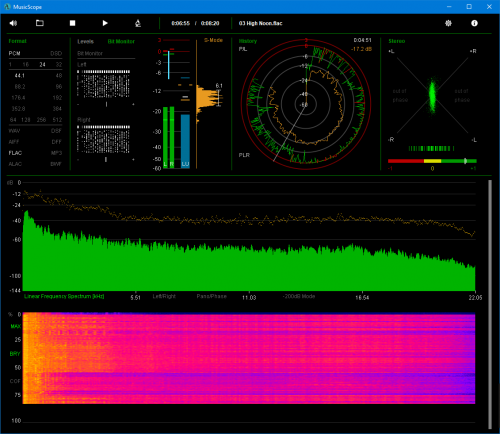Open settings via the gear icon
500x434 pixels.
(x=448, y=23)
